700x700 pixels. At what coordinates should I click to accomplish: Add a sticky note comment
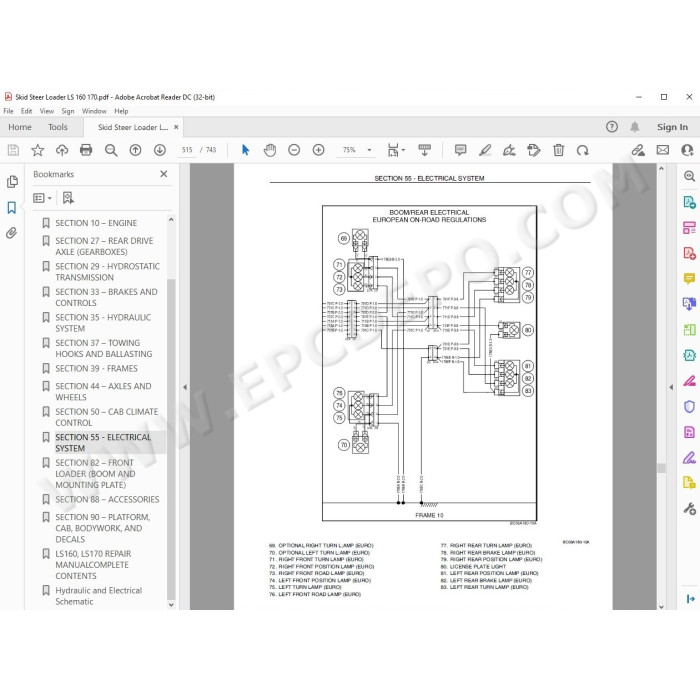click(x=460, y=150)
